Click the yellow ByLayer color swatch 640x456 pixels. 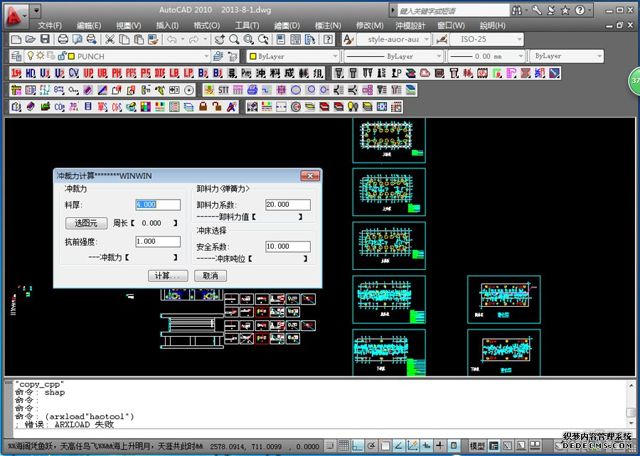point(253,56)
